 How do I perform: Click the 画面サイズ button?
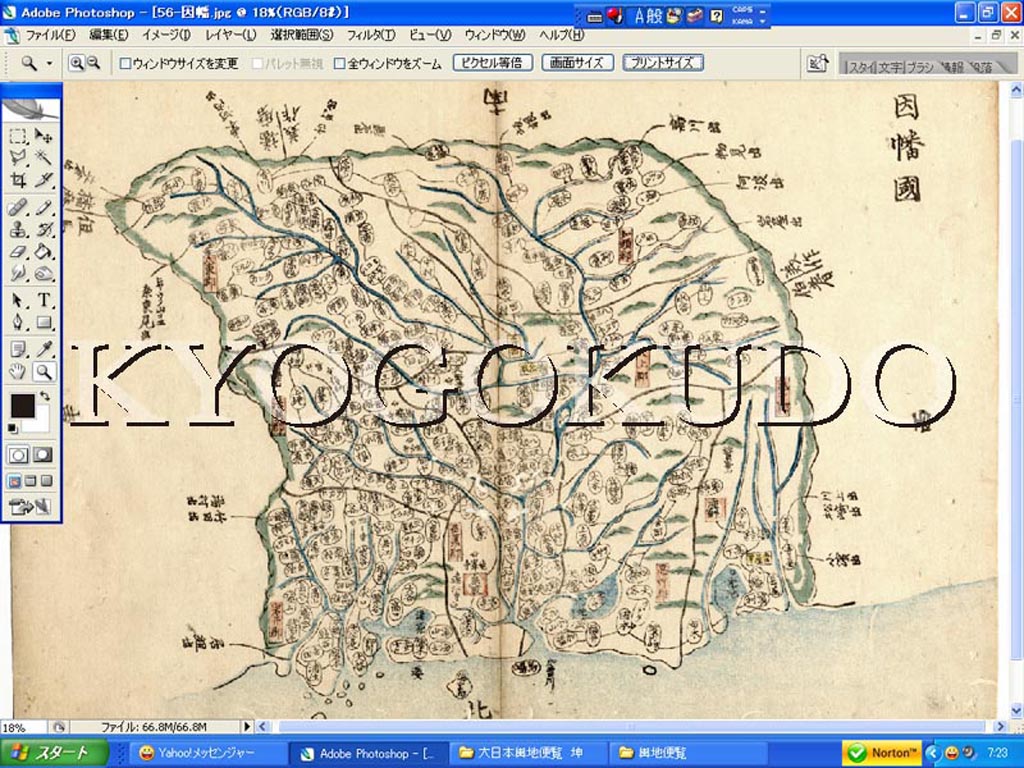click(577, 63)
